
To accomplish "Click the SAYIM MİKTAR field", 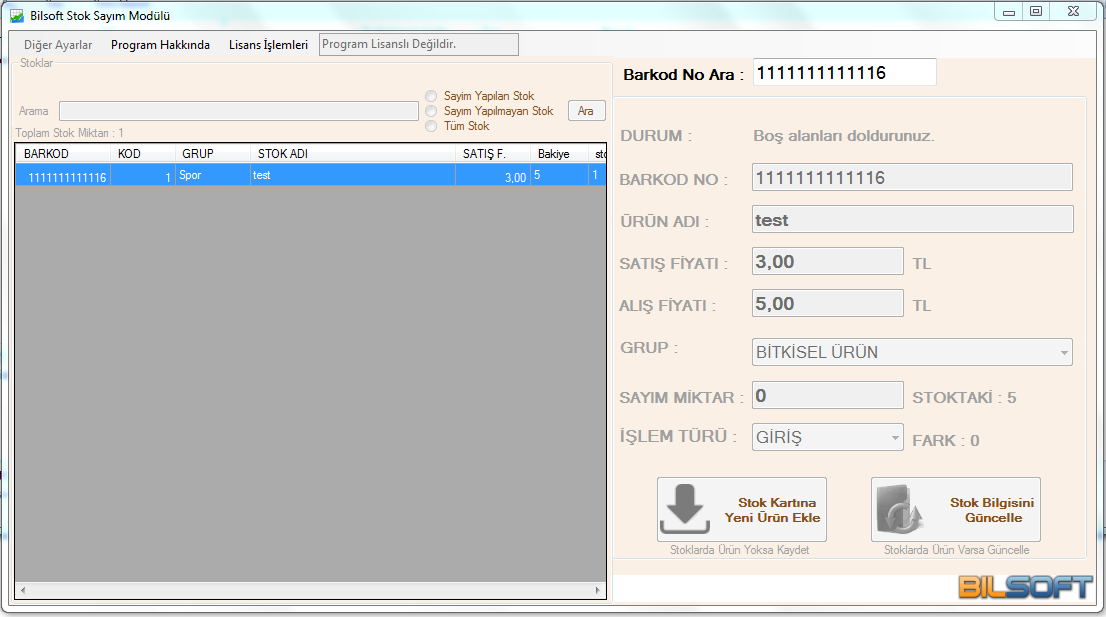I will point(827,396).
